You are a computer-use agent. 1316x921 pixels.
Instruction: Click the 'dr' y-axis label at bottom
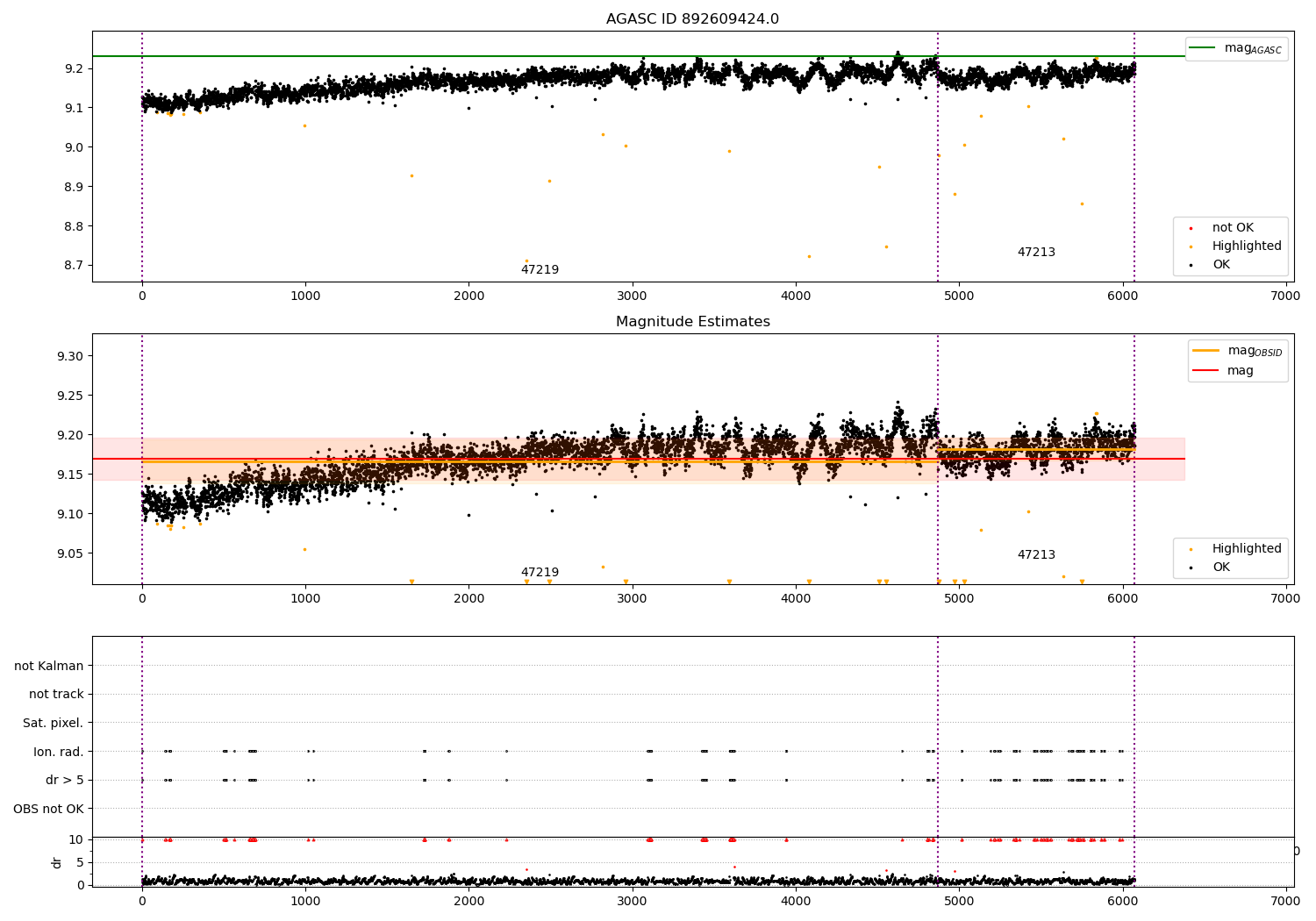57,862
